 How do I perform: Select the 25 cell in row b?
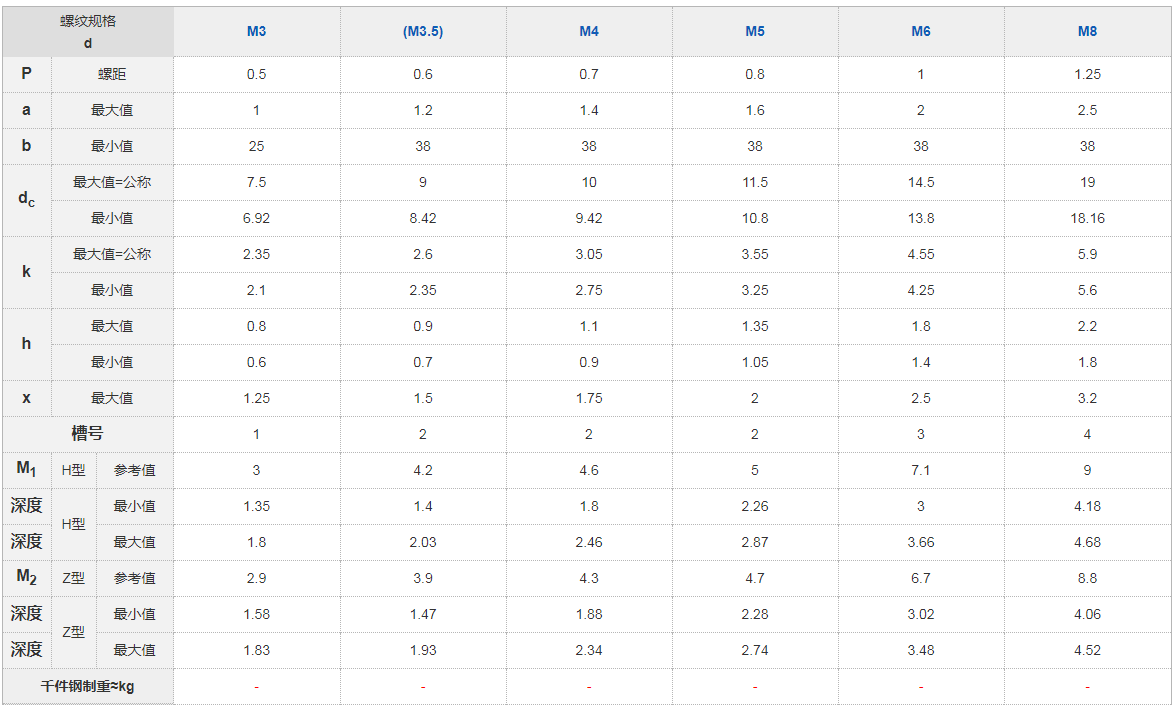pyautogui.click(x=256, y=146)
